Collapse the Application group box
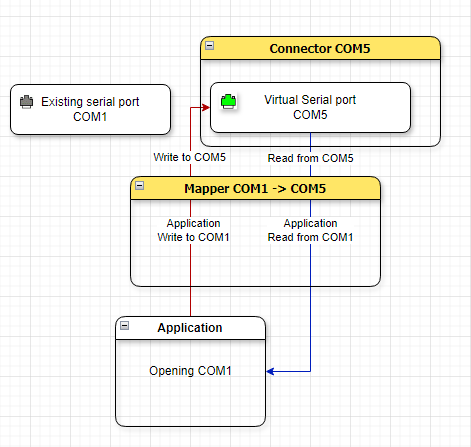Image resolution: width=471 pixels, height=447 pixels. coord(124,325)
